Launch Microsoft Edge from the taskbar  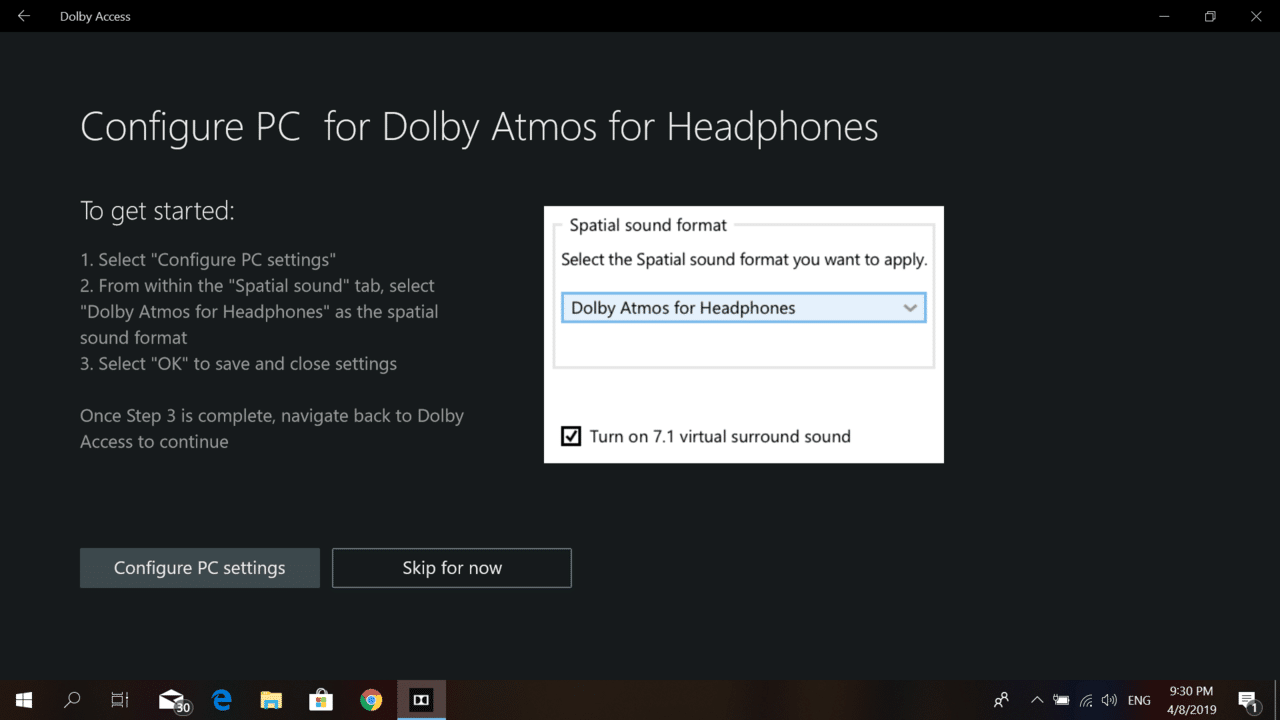222,700
